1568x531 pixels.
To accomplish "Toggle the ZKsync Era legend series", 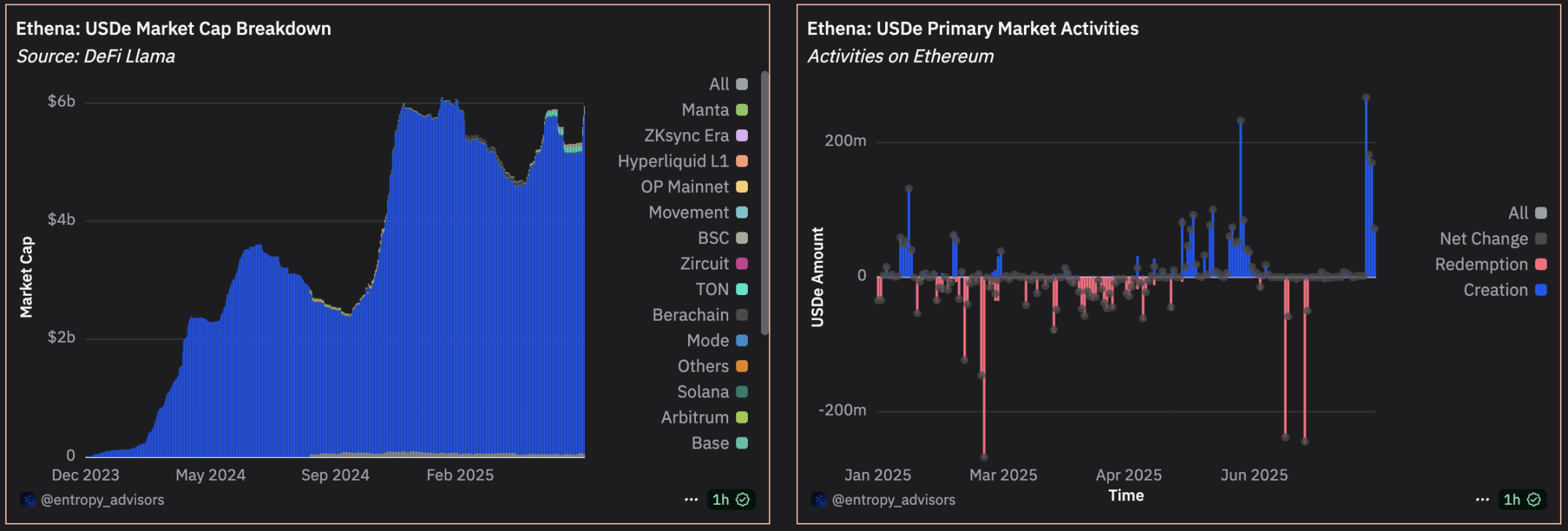I will (x=695, y=136).
